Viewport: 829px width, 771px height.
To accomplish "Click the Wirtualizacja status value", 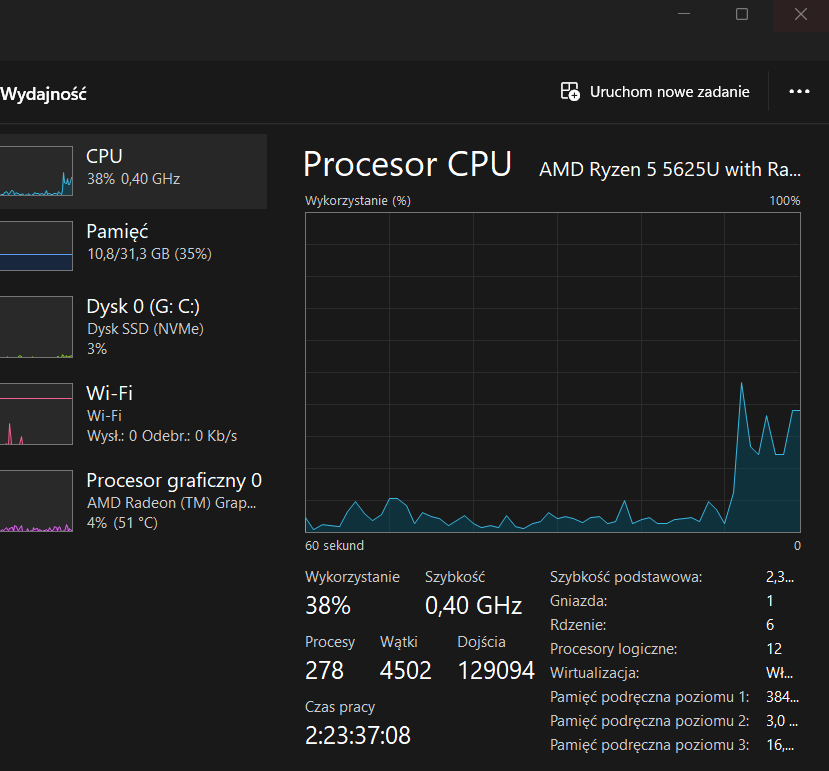I will [779, 673].
